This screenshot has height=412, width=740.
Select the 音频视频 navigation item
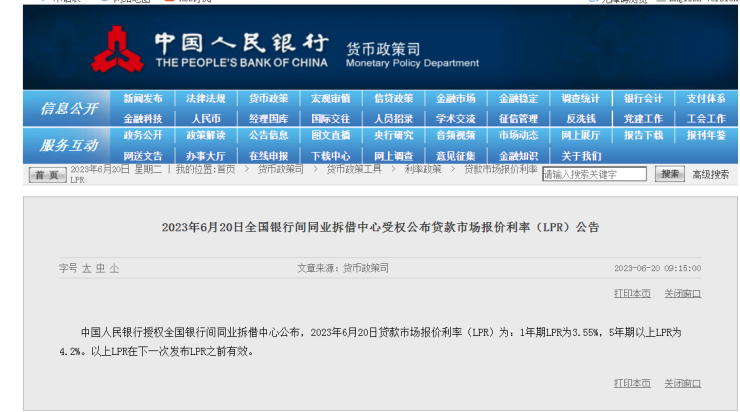click(x=455, y=135)
